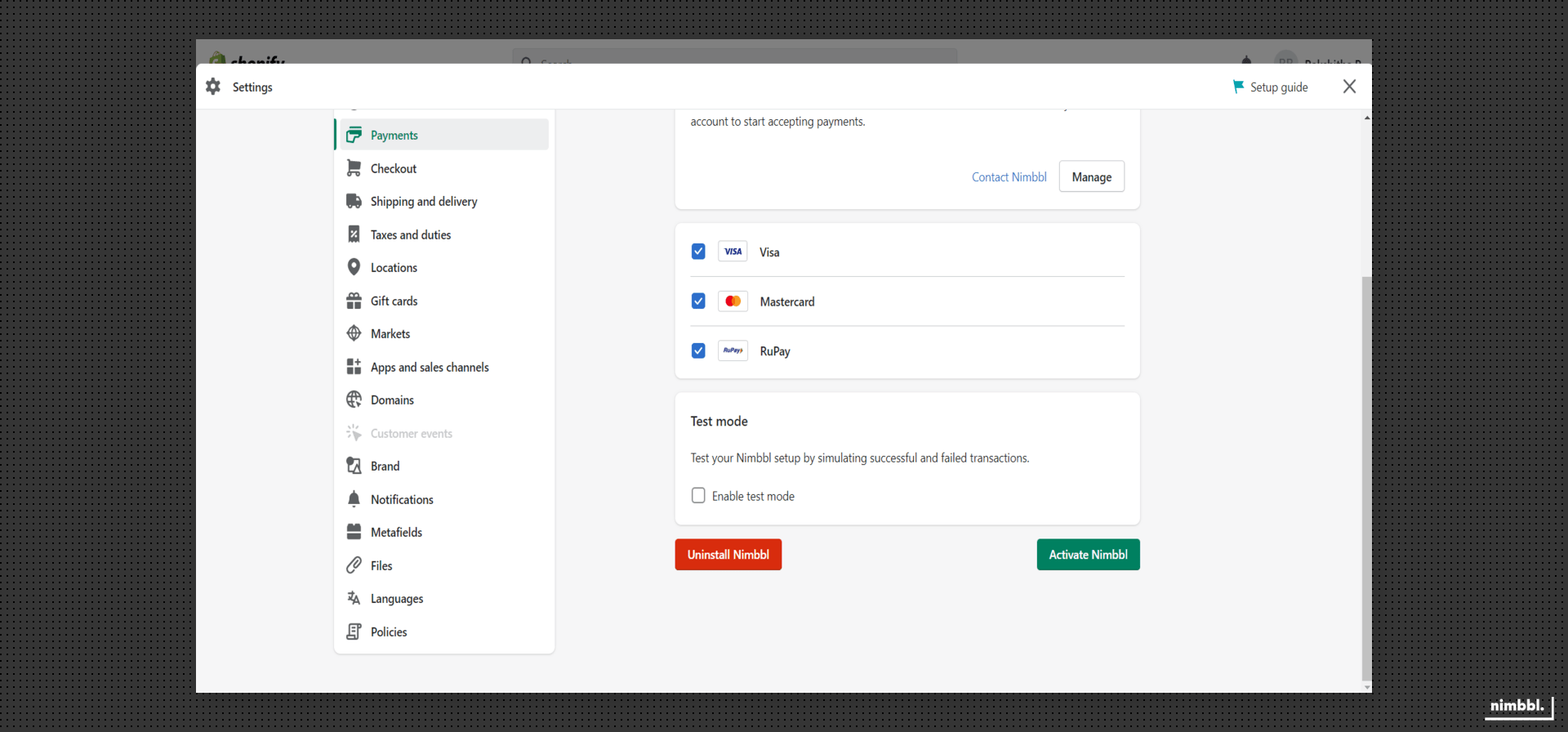1568x732 pixels.
Task: Click the Locations pin icon
Action: coord(354,267)
